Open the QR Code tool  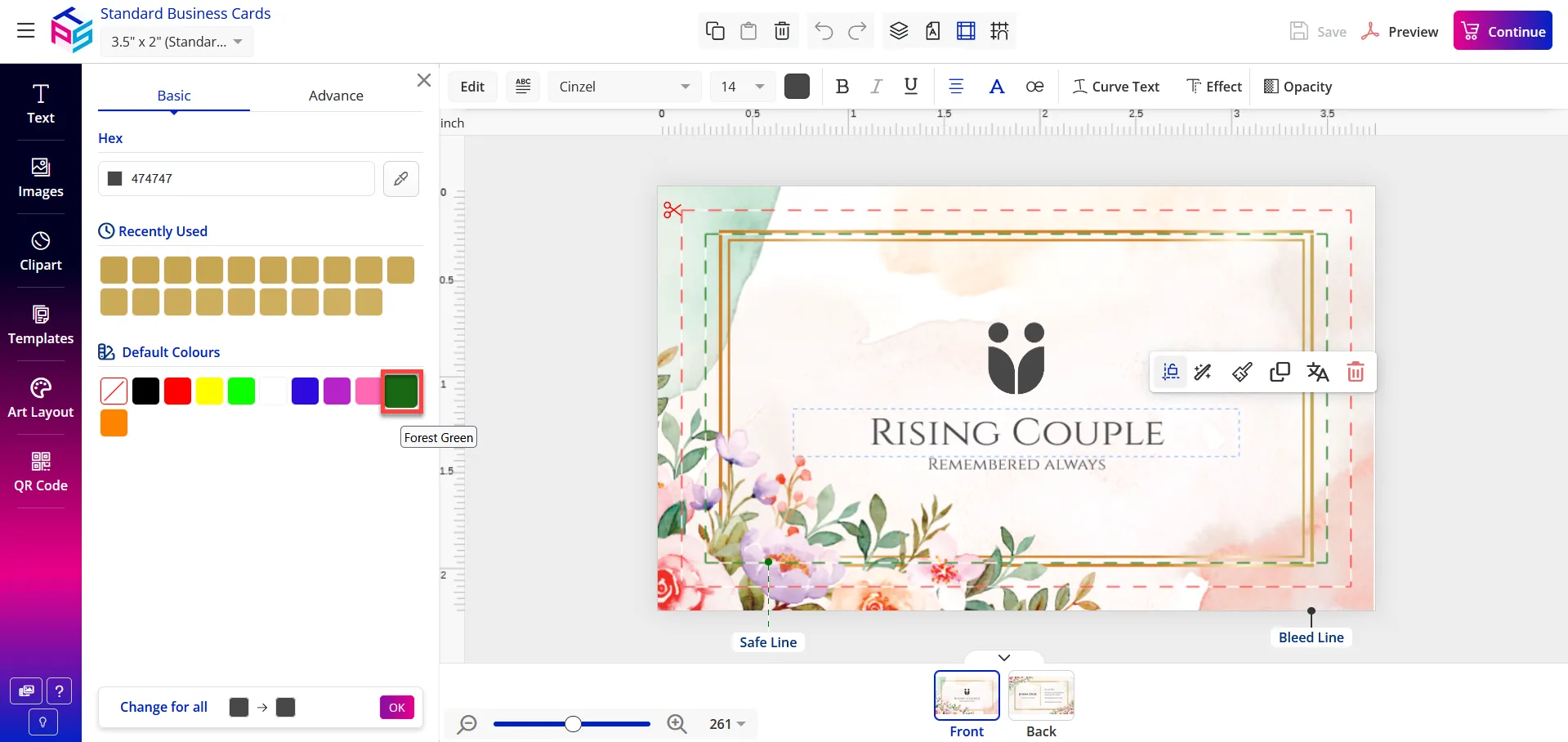[x=41, y=472]
